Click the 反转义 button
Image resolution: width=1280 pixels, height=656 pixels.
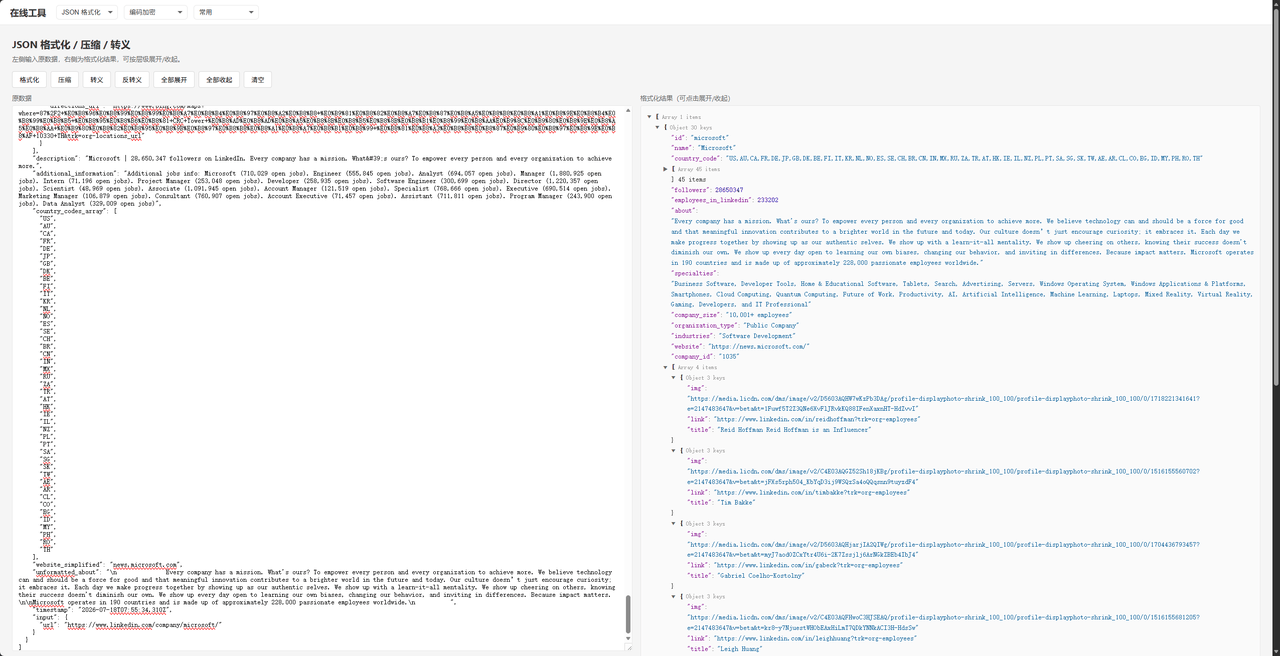[x=131, y=80]
